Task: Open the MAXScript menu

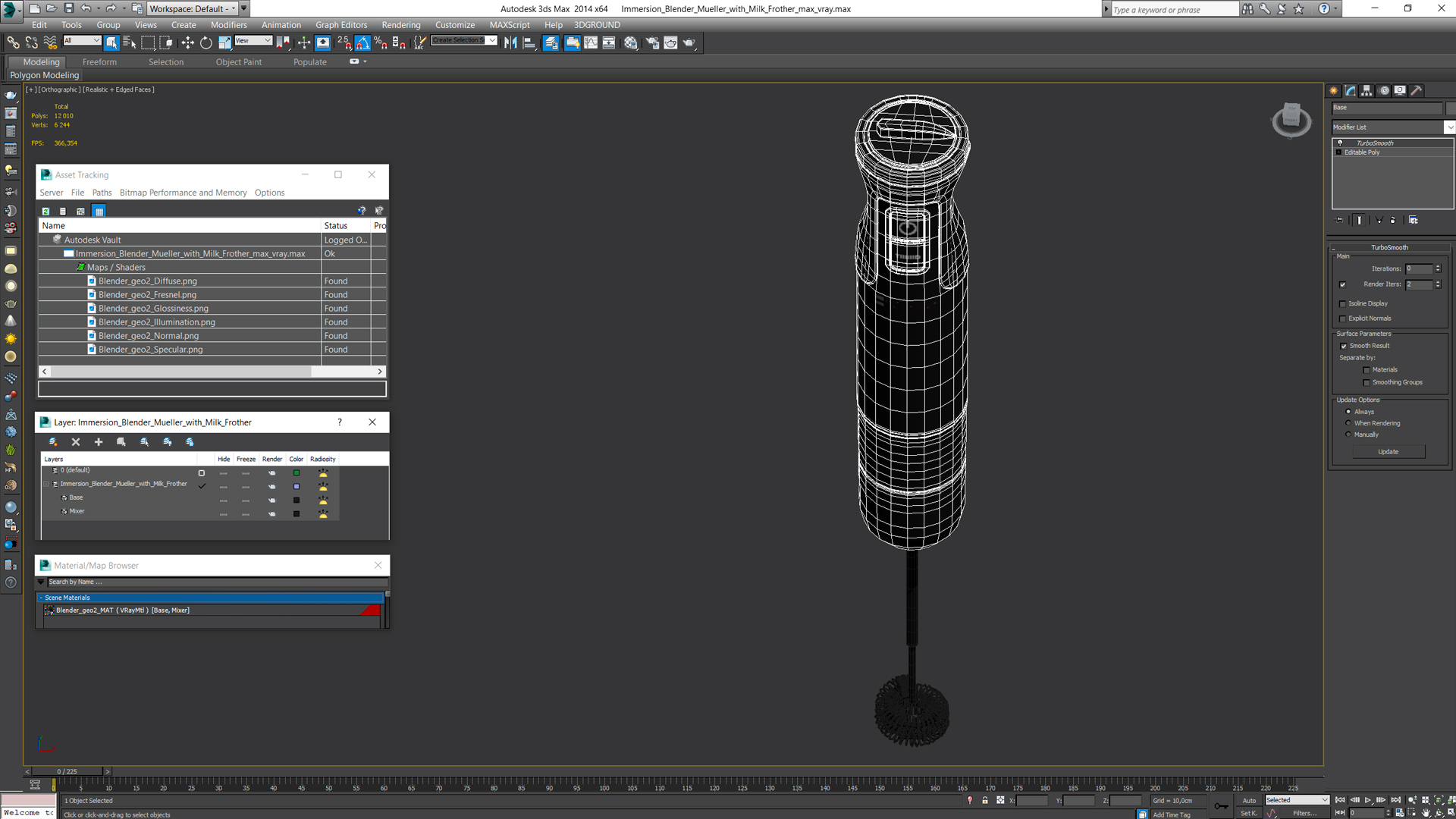Action: click(510, 25)
